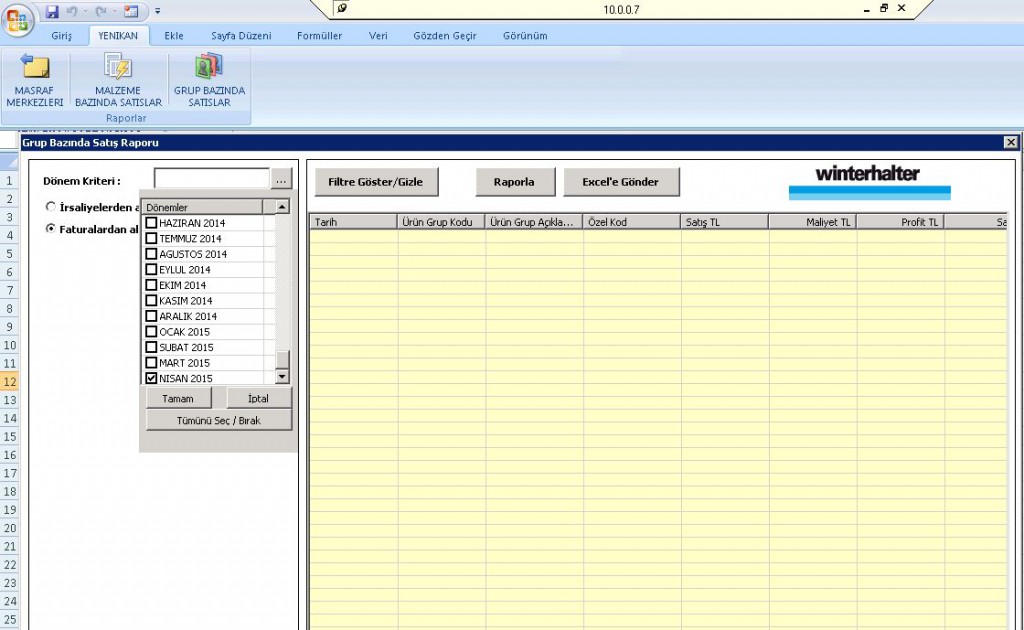The image size is (1024, 630).
Task: Open the Undo history dropdown arrow
Action: point(84,12)
